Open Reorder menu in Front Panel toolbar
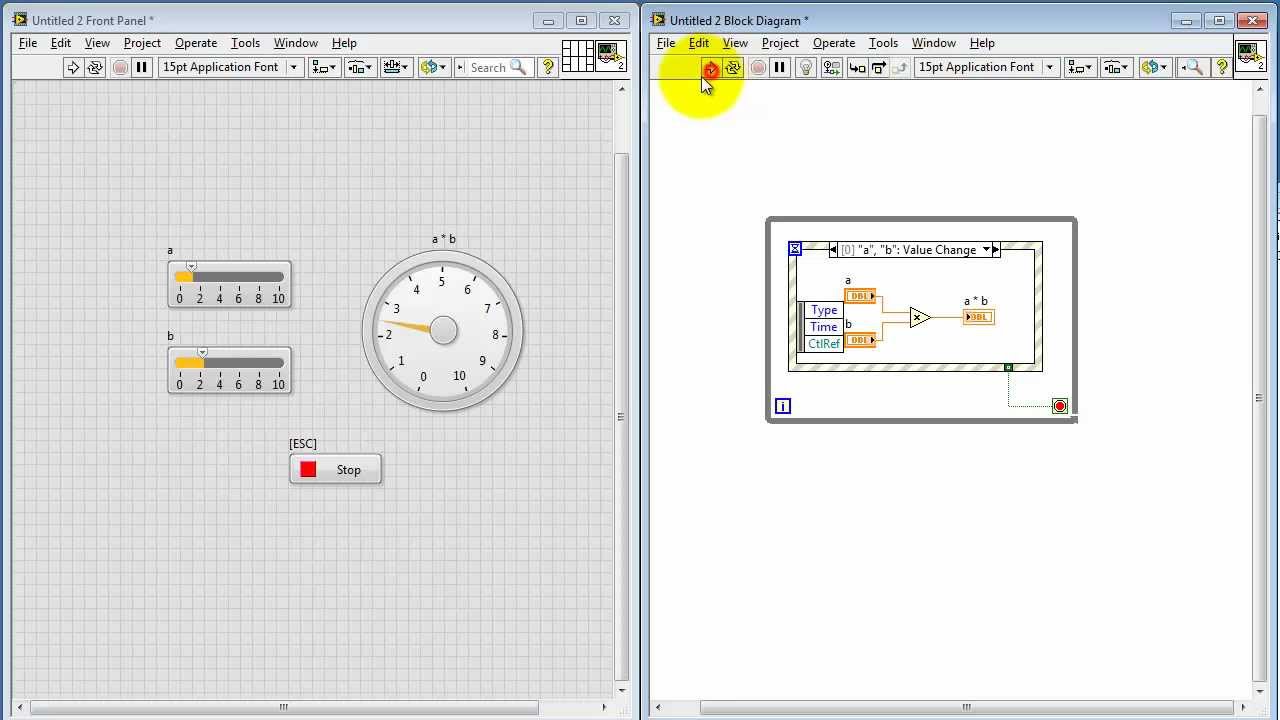This screenshot has height=720, width=1280. click(433, 67)
